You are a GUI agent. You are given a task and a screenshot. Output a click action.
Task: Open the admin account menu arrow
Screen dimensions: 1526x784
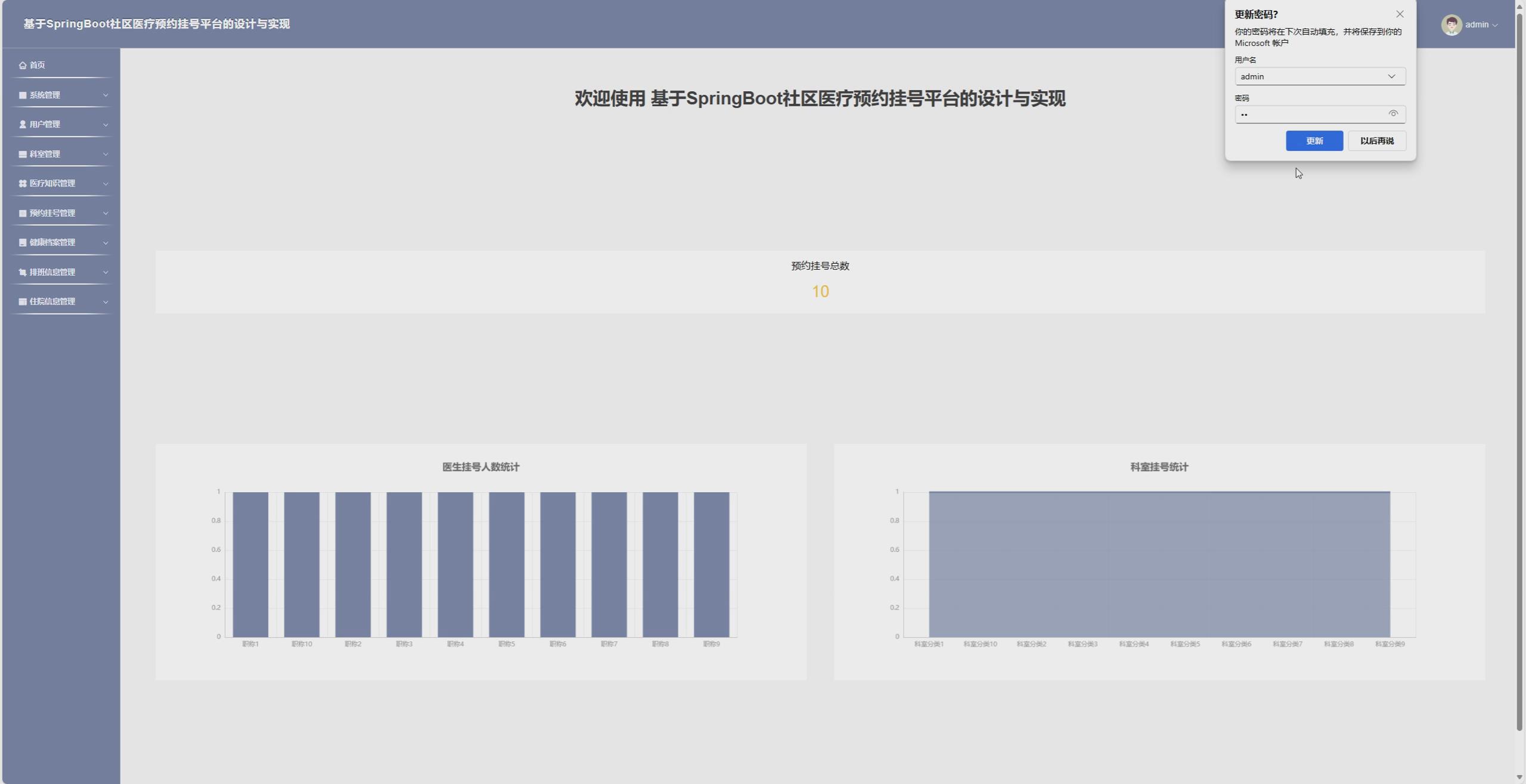pyautogui.click(x=1494, y=25)
